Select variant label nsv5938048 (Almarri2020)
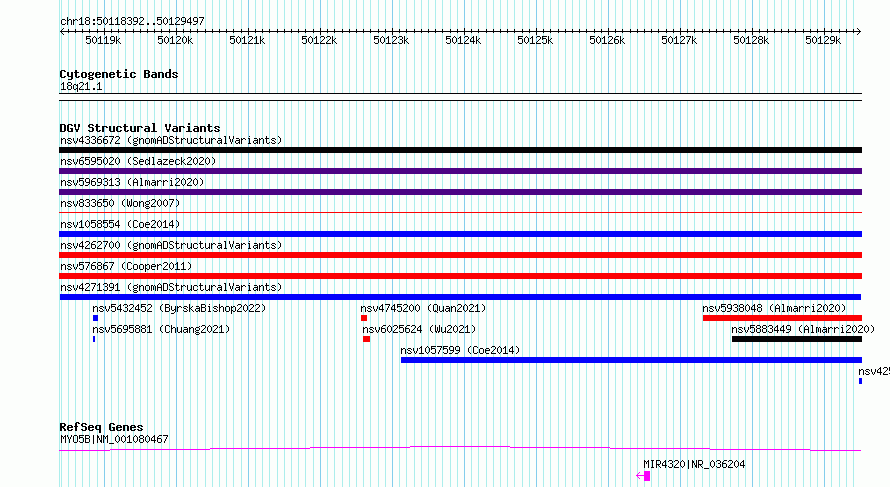The width and height of the screenshot is (890, 487). [x=774, y=308]
